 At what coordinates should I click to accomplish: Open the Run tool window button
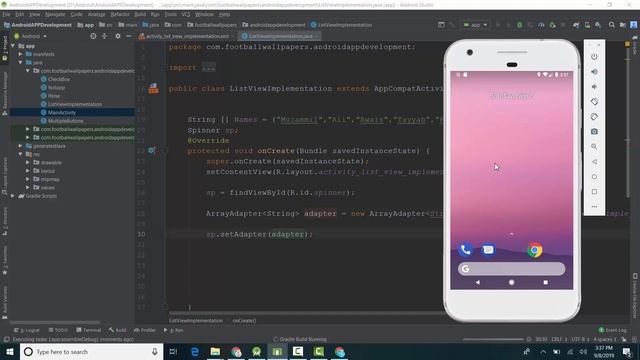coord(173,330)
